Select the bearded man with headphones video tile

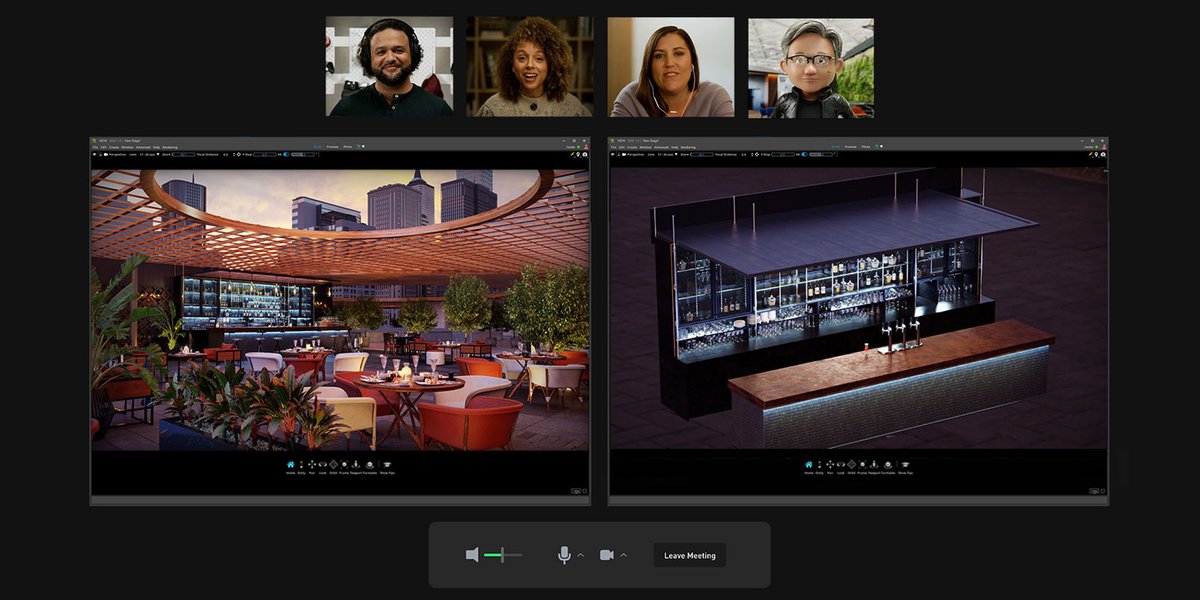pos(389,67)
